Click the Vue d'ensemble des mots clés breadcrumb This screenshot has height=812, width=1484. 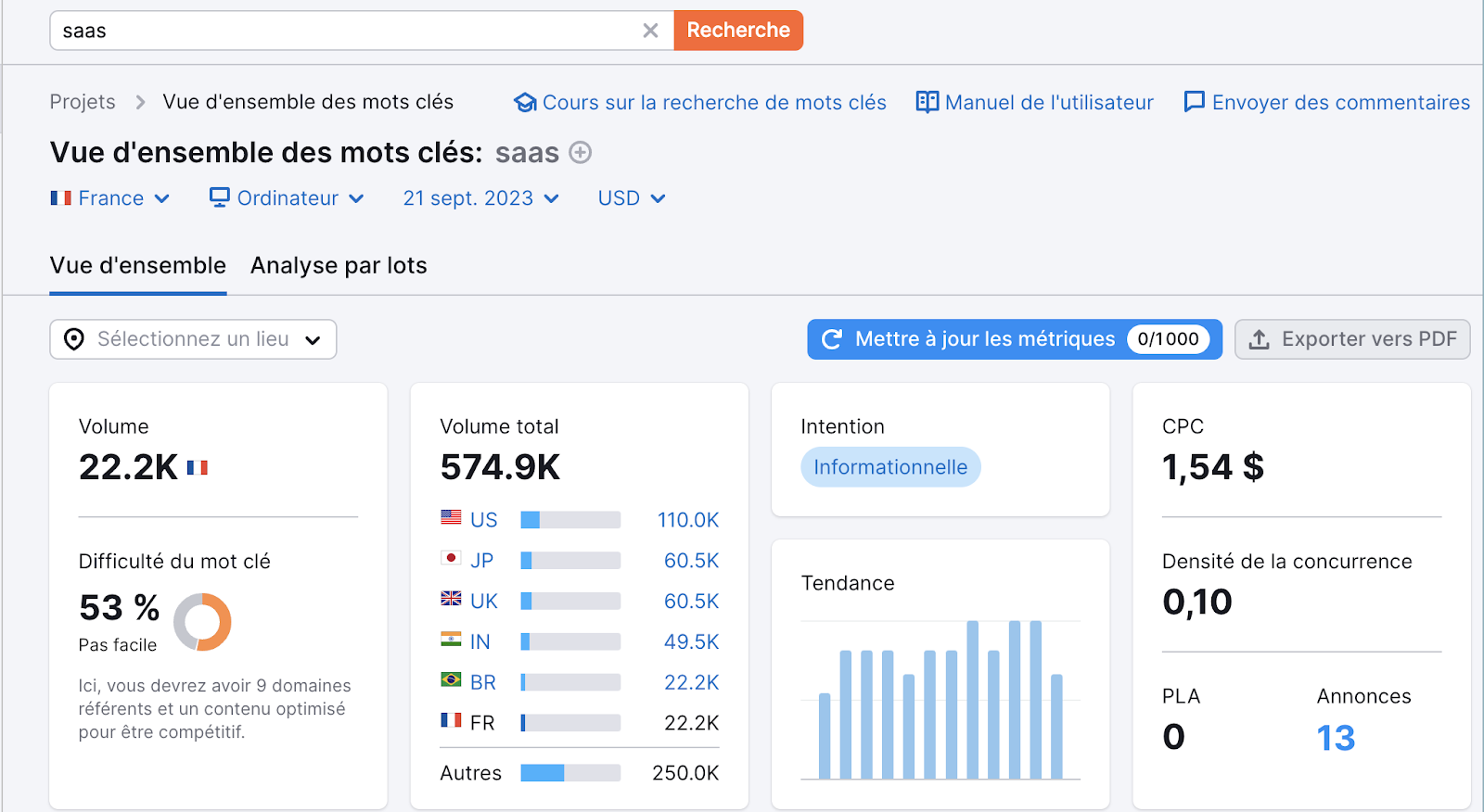point(308,102)
